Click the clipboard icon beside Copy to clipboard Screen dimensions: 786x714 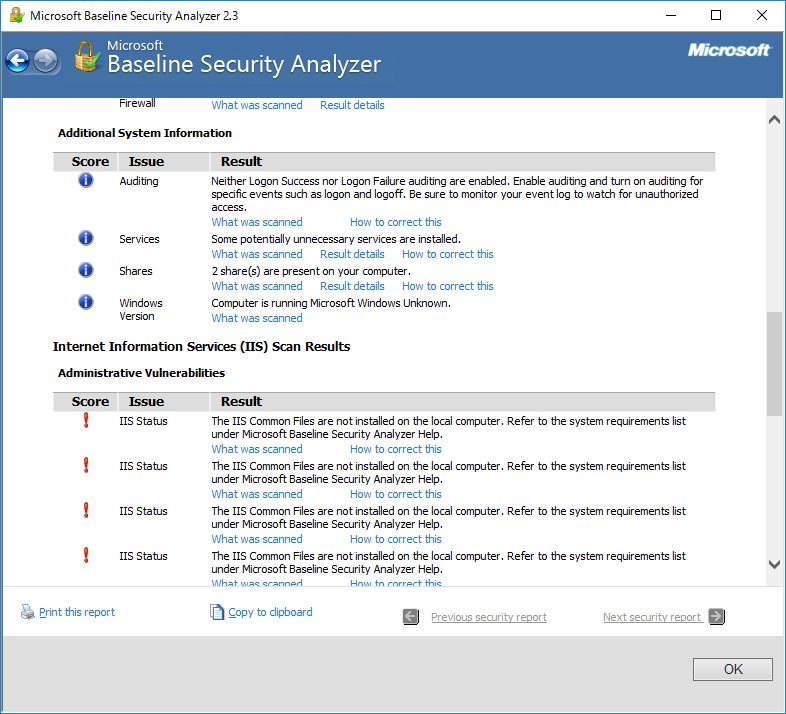[217, 612]
